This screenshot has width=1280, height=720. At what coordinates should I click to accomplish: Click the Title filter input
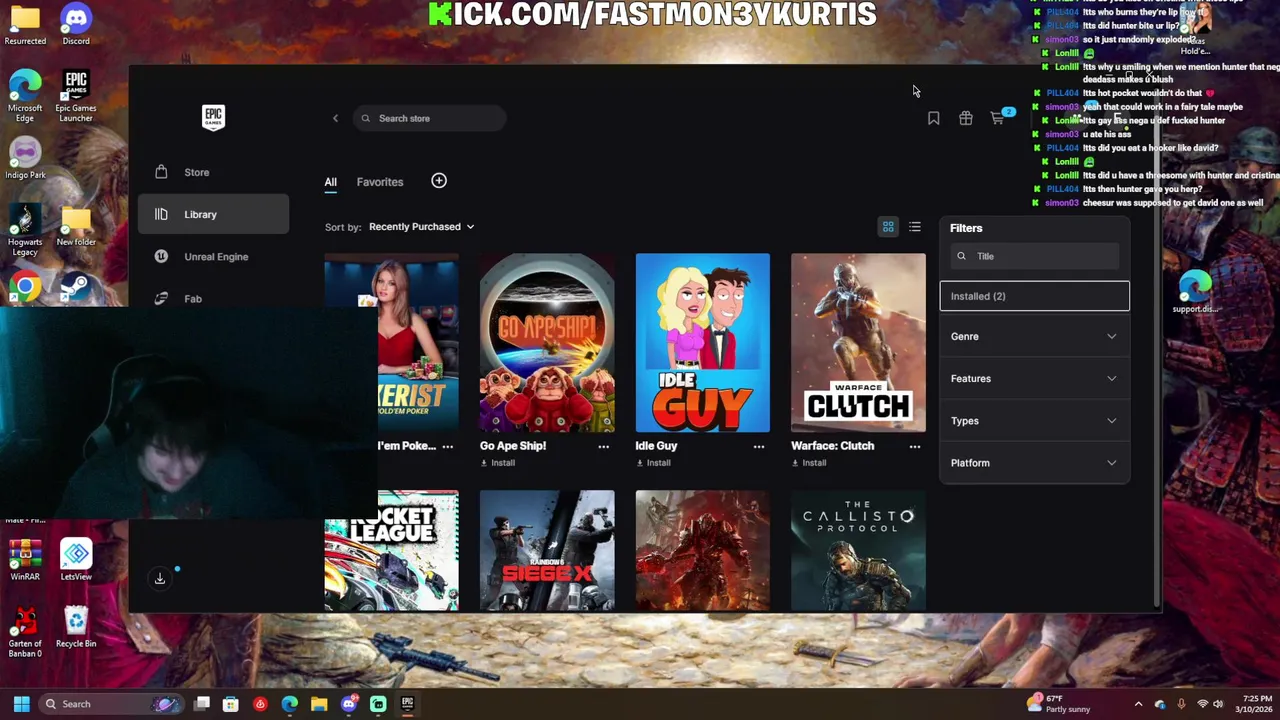[1034, 256]
